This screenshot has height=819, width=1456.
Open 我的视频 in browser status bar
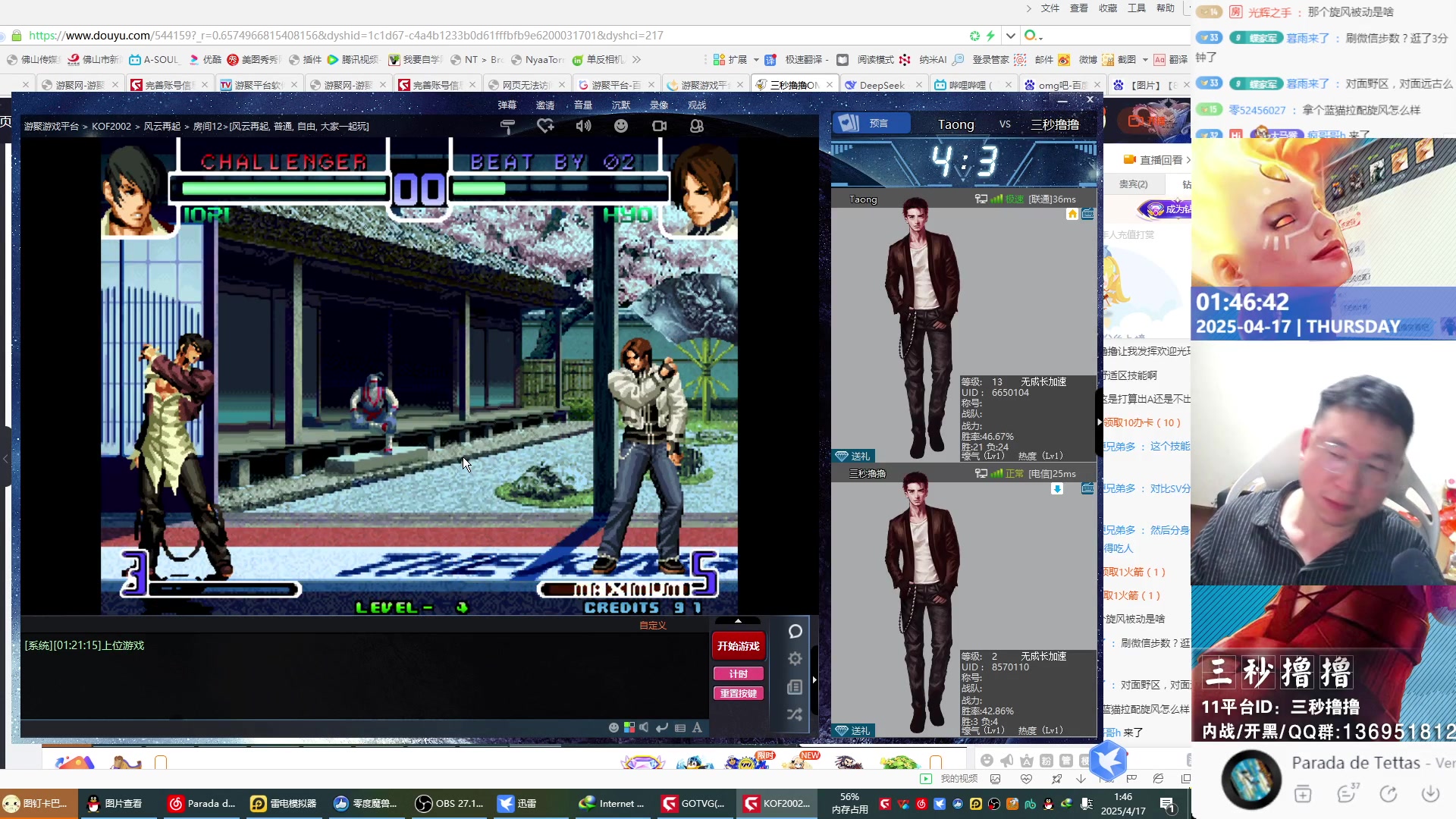click(x=950, y=779)
